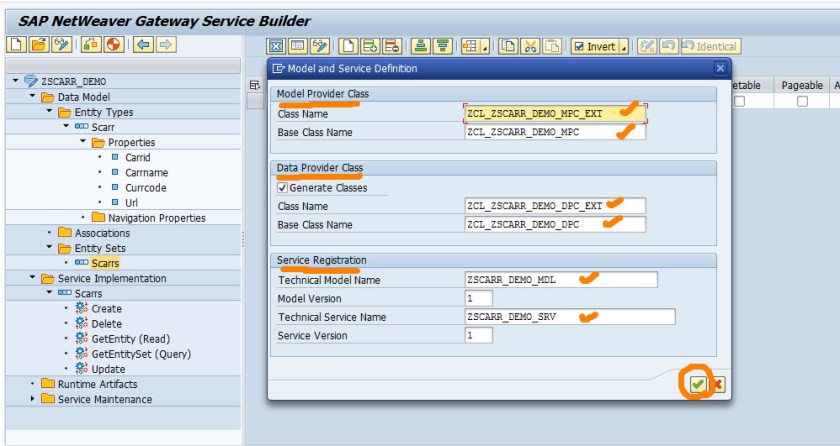This screenshot has height=446, width=840.
Task: Select the Carrname property in tree
Action: [x=146, y=172]
